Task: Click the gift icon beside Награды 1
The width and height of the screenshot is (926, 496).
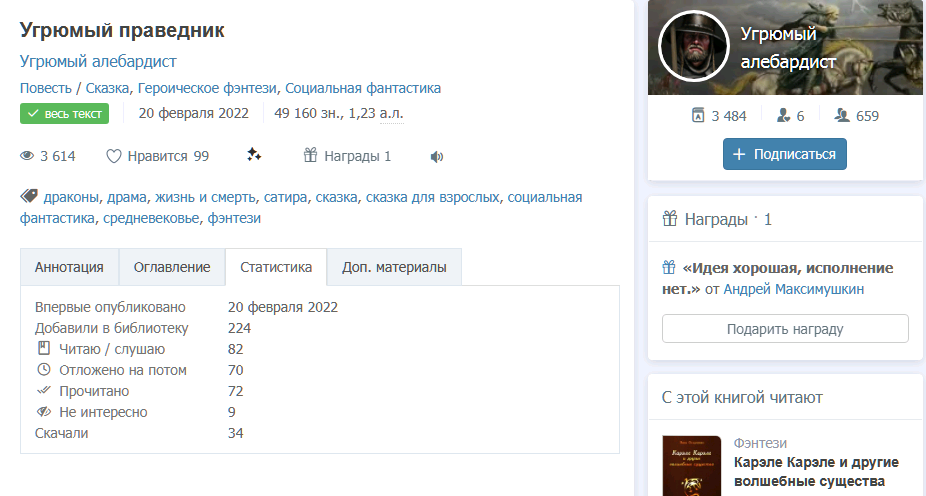Action: (x=310, y=155)
